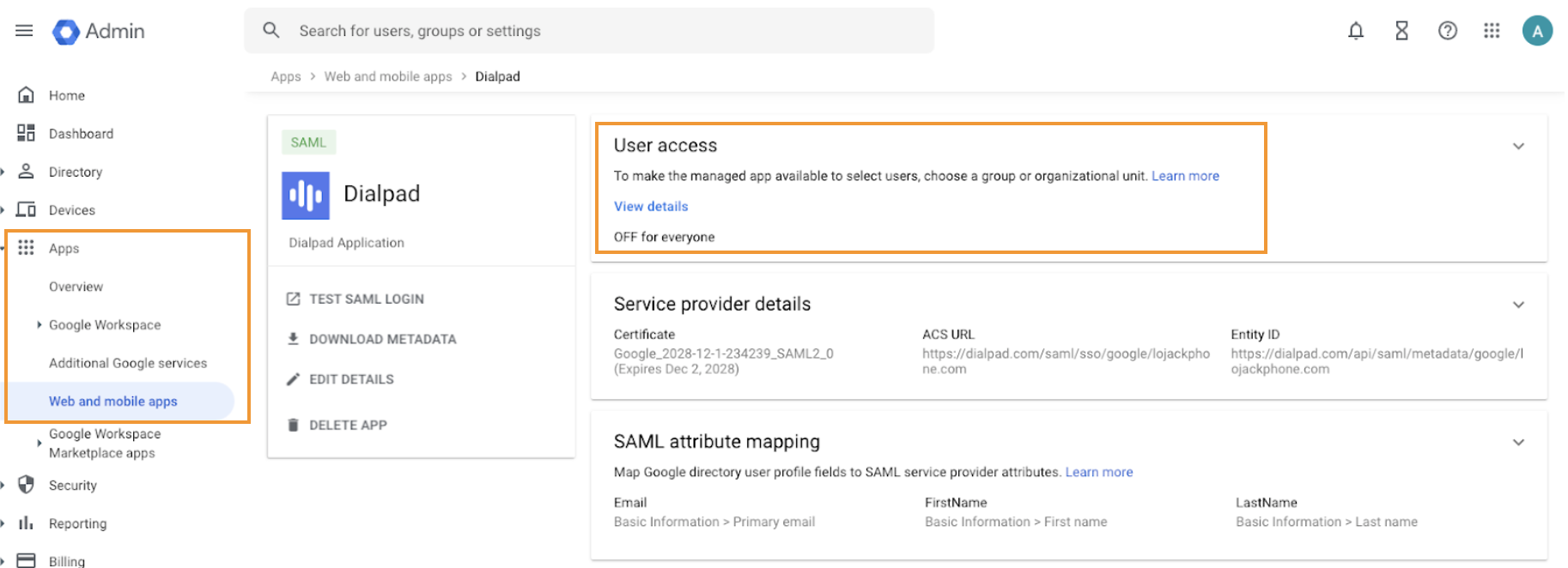The height and width of the screenshot is (568, 1568).
Task: Click the search magnifier icon
Action: pos(271,31)
